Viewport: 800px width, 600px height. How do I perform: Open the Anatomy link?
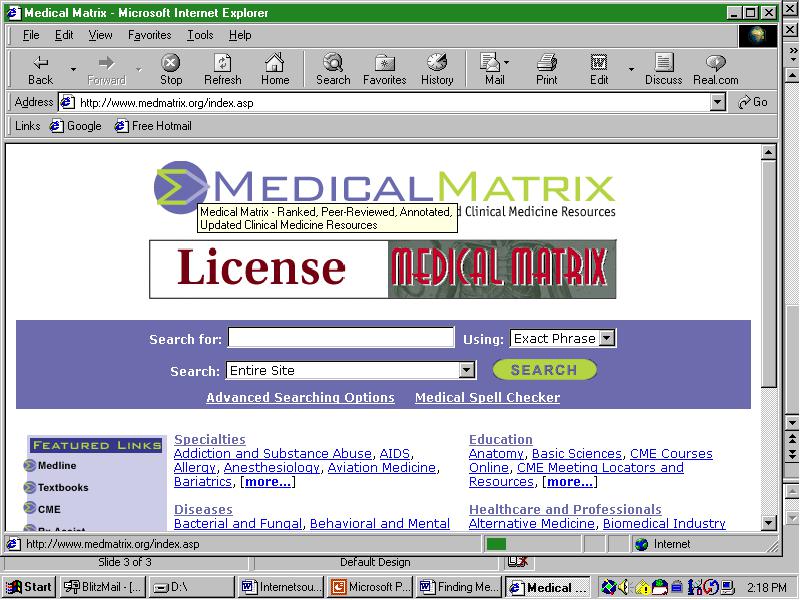(496, 454)
